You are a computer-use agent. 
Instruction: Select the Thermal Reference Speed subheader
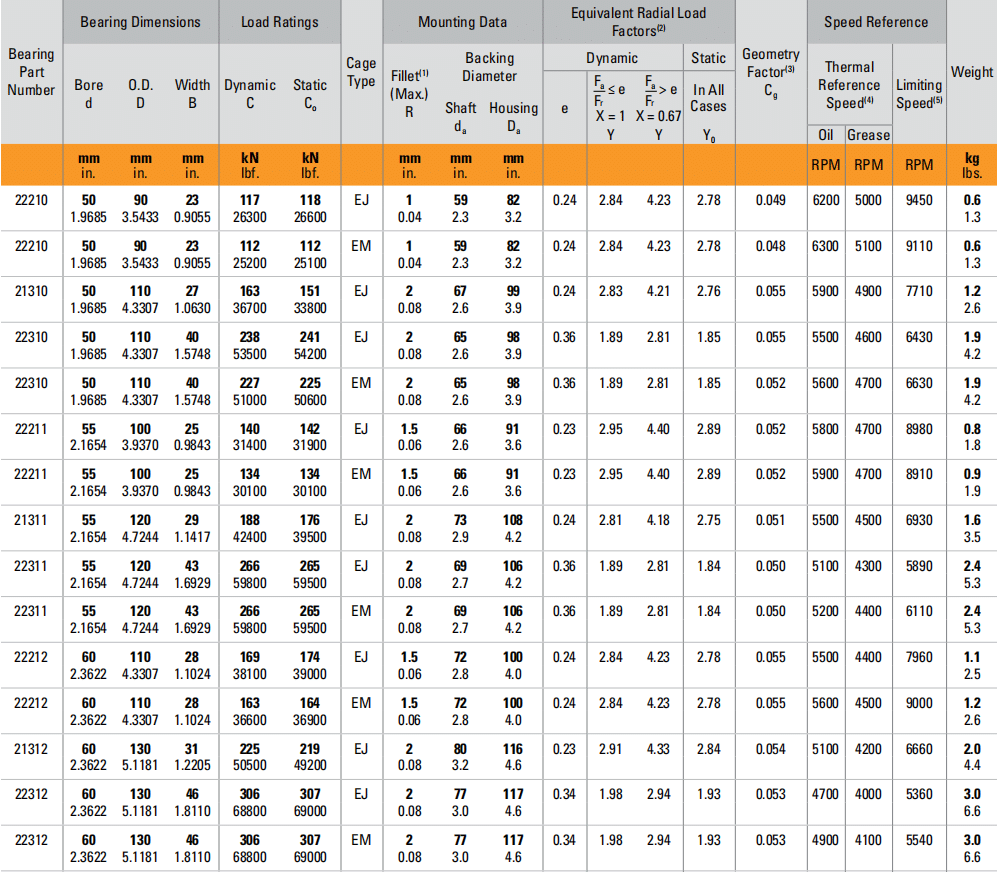pos(849,85)
